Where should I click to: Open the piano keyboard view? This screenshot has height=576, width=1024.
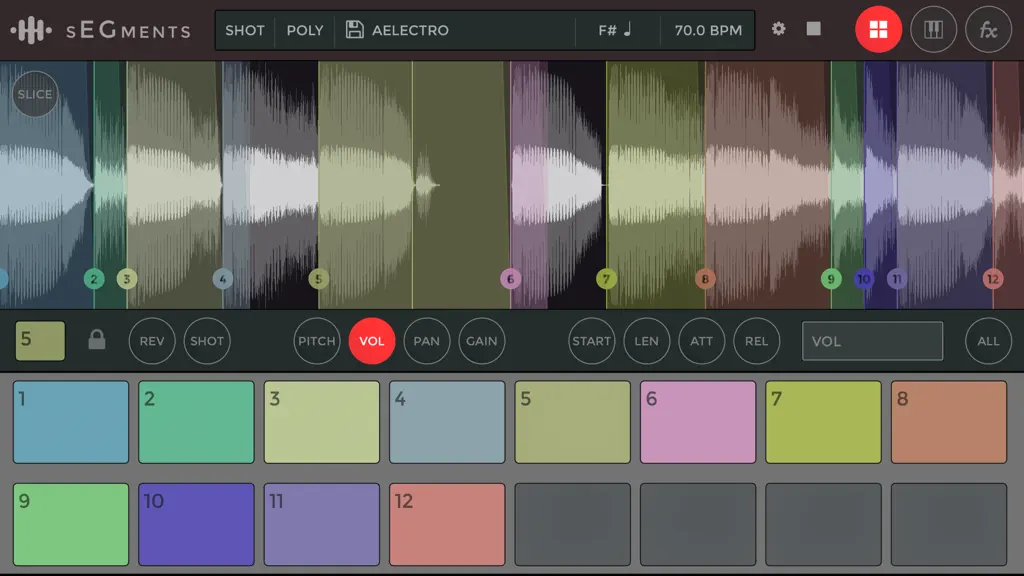933,29
